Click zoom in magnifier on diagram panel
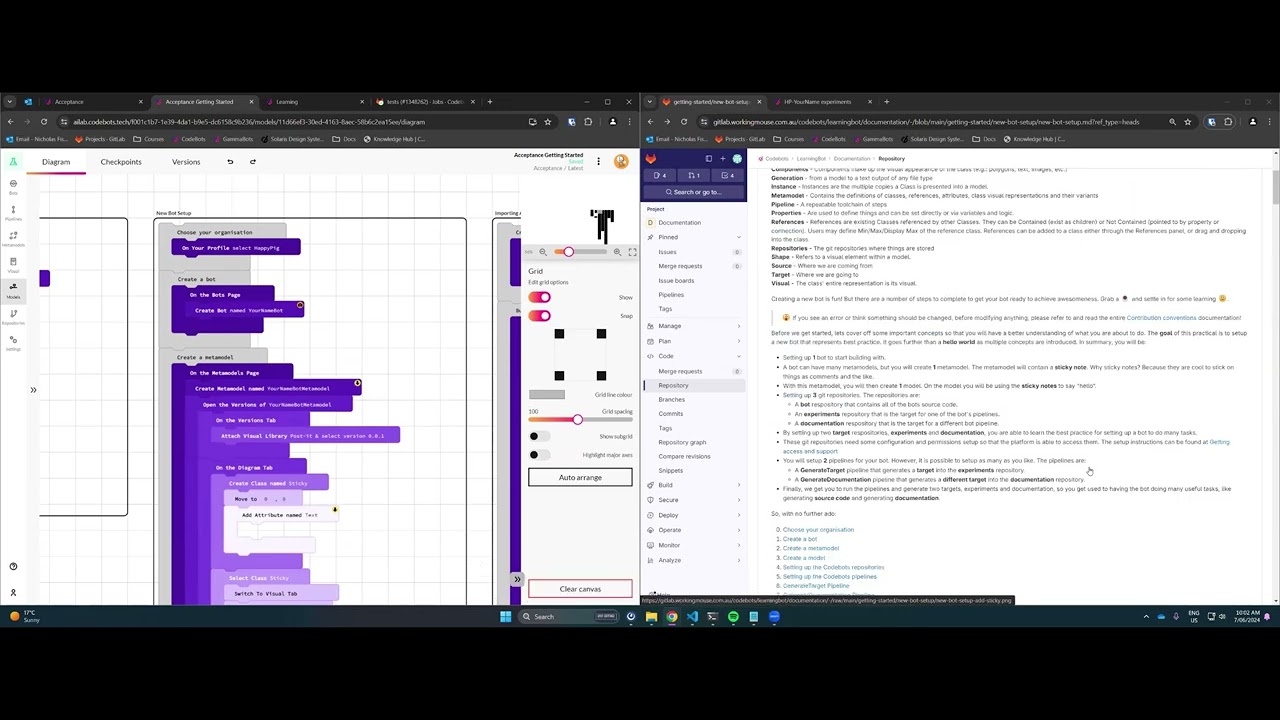1280x720 pixels. pyautogui.click(x=617, y=252)
